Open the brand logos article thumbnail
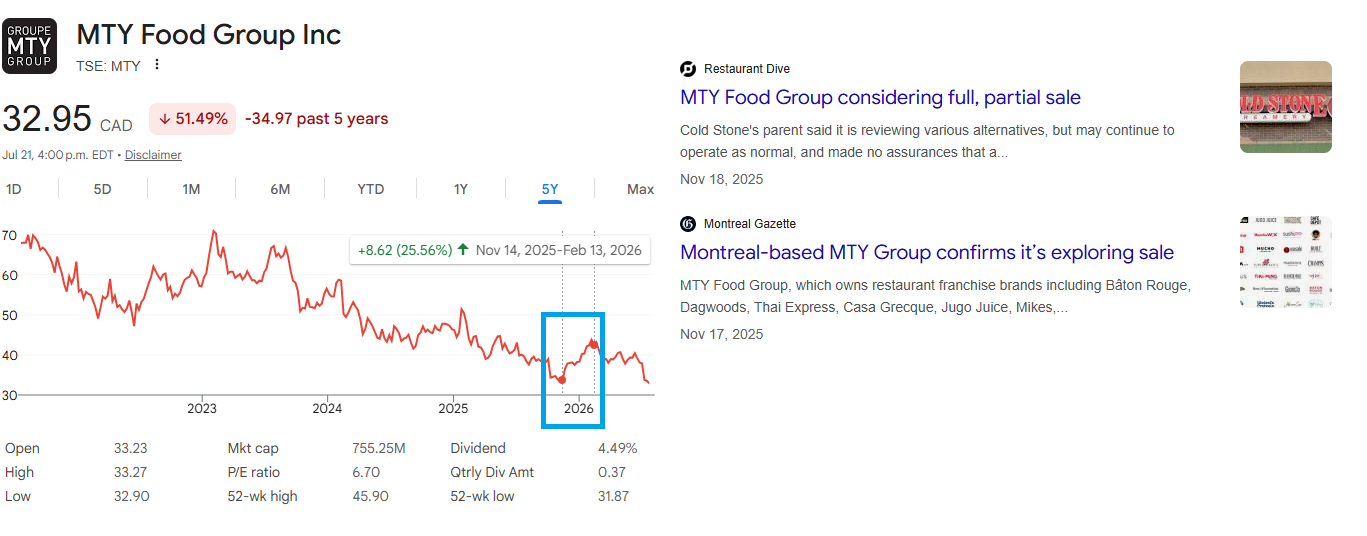 coord(1286,262)
